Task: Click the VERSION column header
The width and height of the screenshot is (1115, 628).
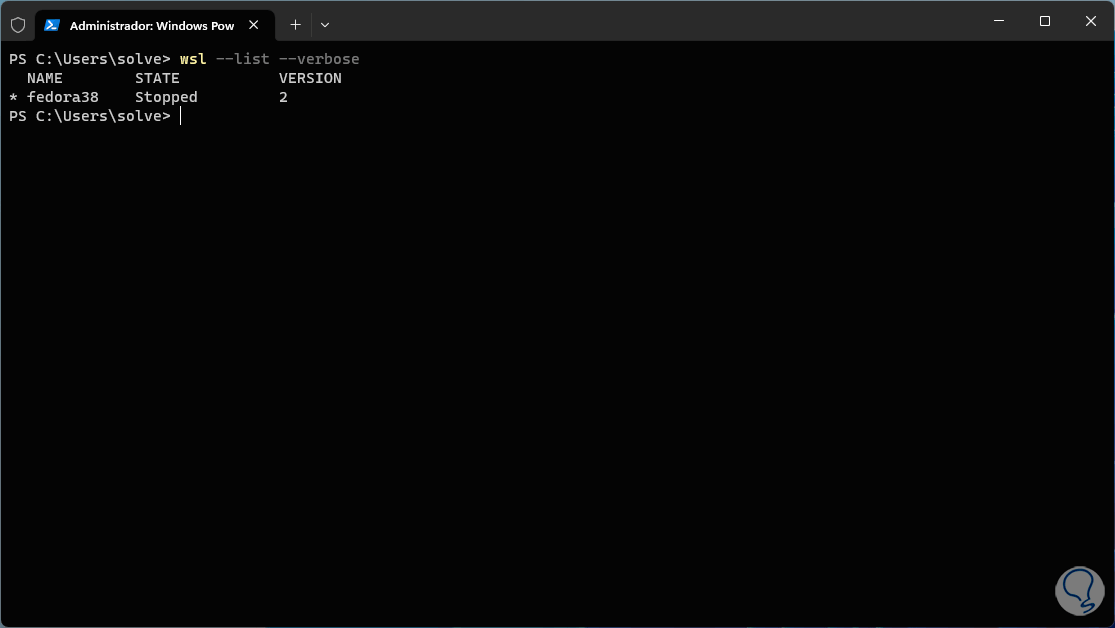Action: pyautogui.click(x=310, y=78)
